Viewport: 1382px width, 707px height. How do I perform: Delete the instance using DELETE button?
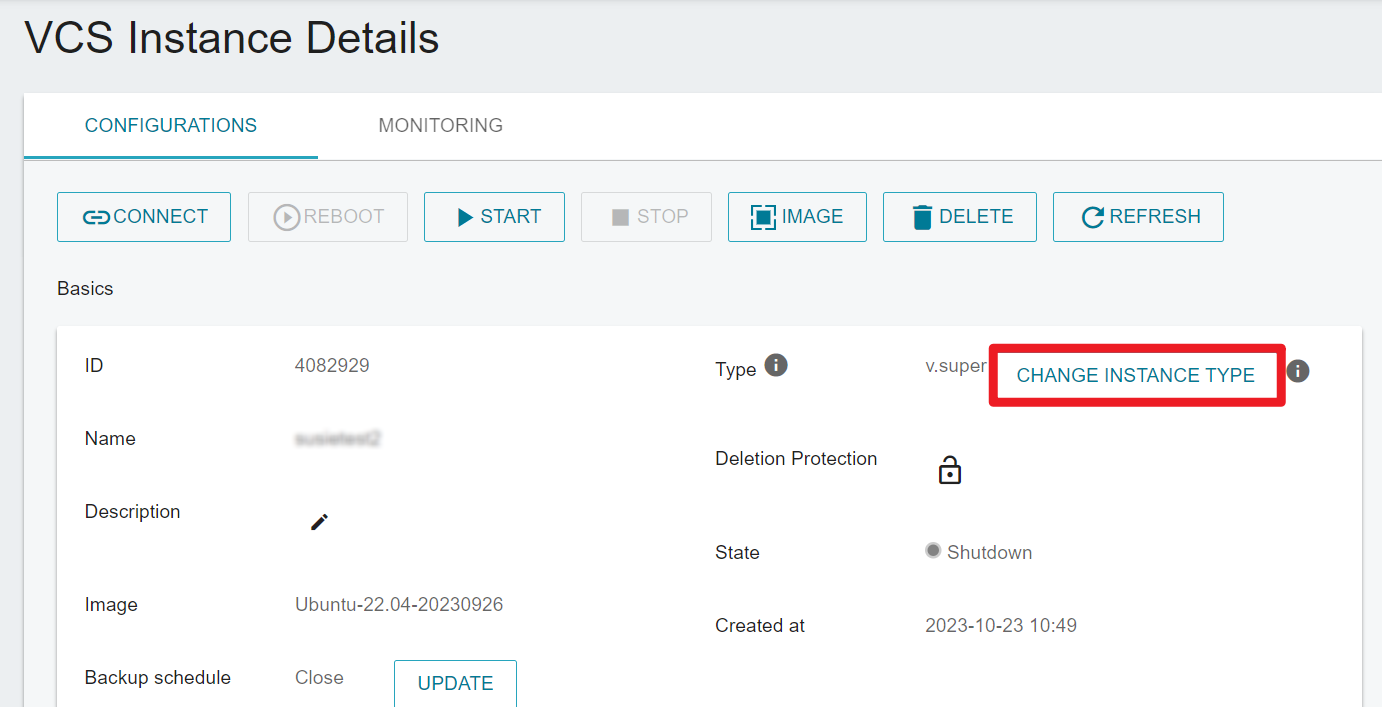960,217
